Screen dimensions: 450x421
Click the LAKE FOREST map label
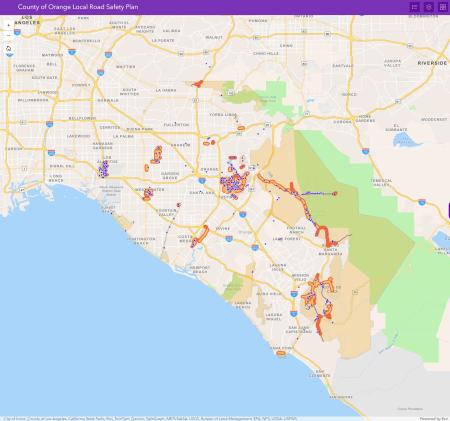(287, 239)
